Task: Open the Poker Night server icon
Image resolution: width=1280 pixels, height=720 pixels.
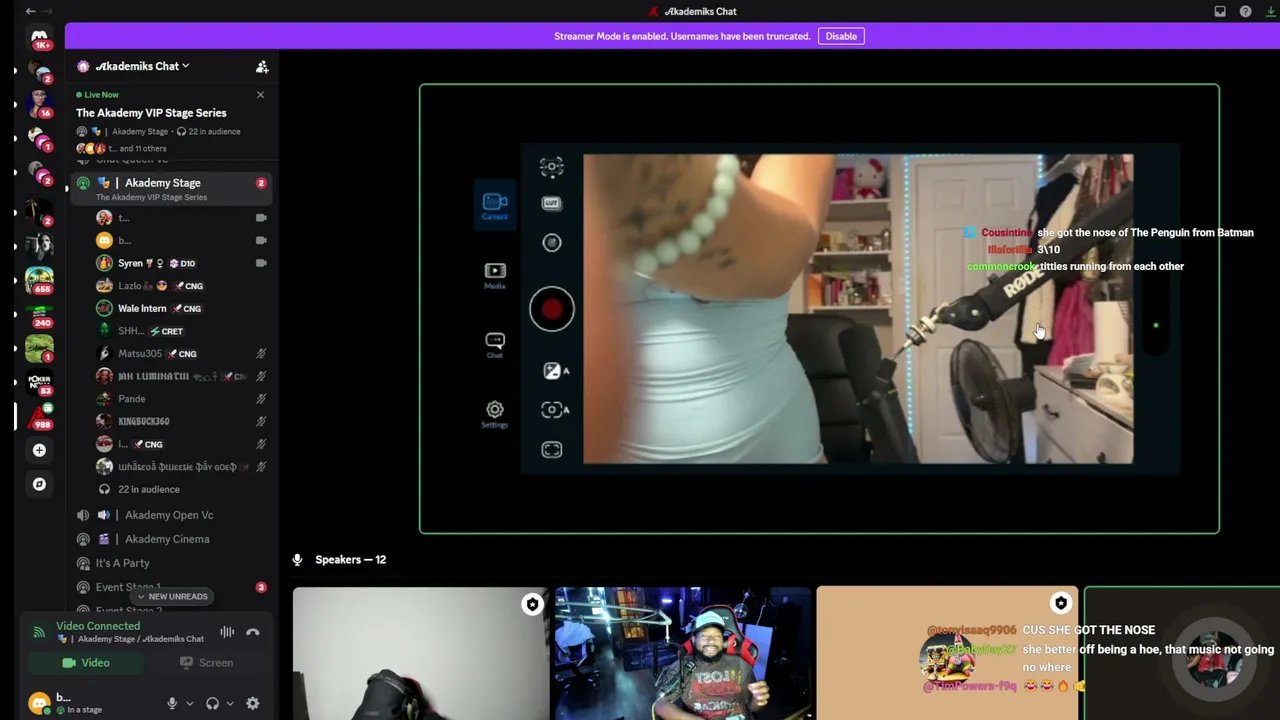Action: pyautogui.click(x=39, y=381)
